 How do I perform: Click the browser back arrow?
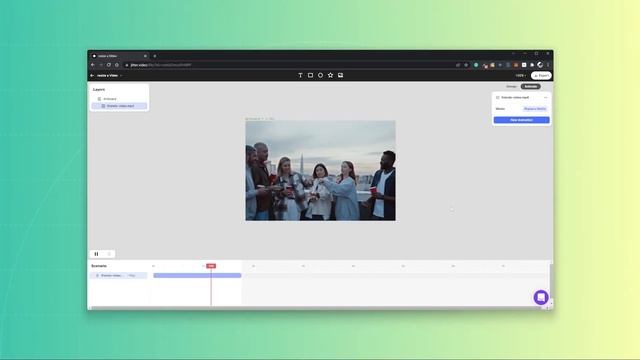93,65
